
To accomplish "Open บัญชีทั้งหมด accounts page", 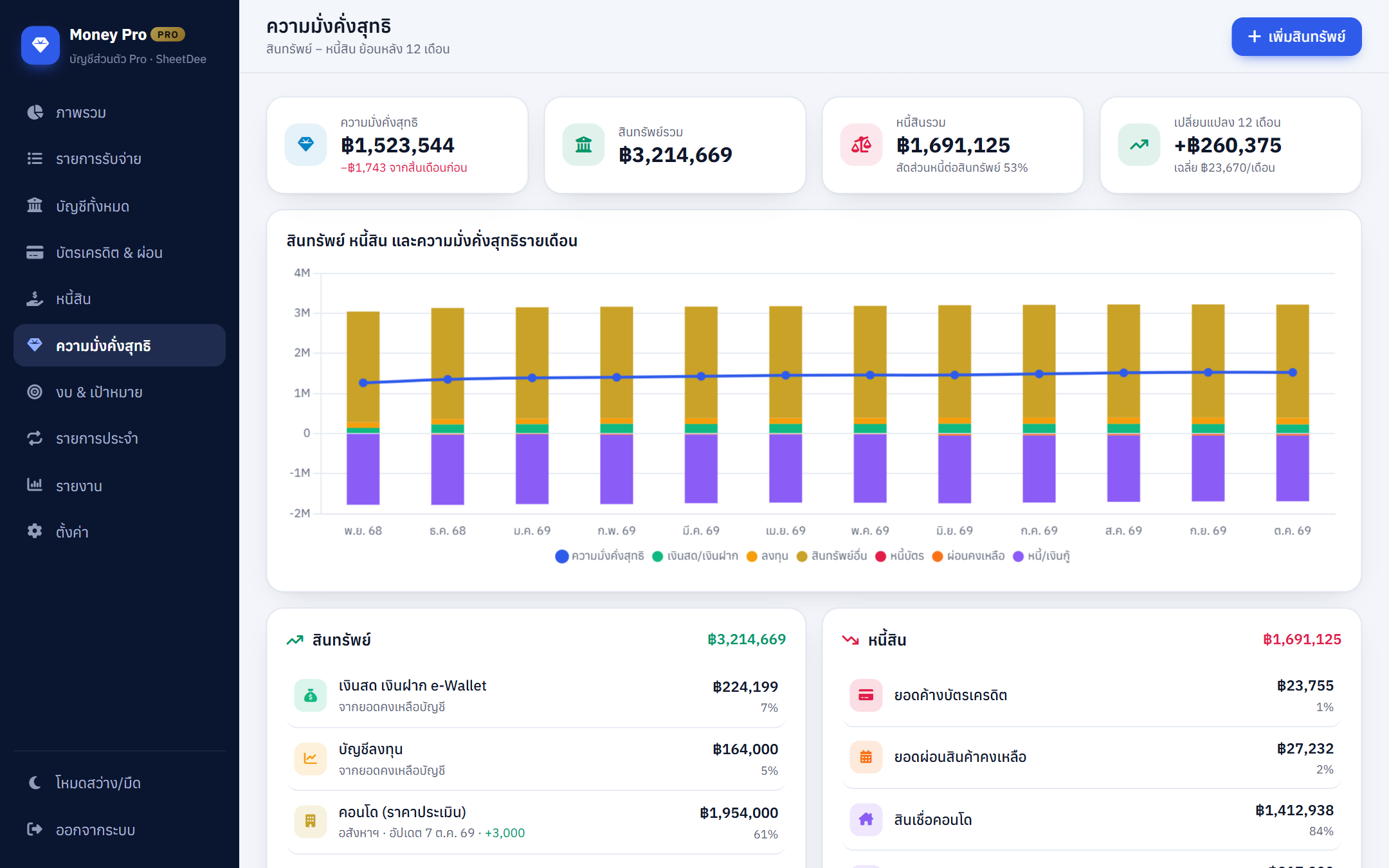I will (x=120, y=206).
